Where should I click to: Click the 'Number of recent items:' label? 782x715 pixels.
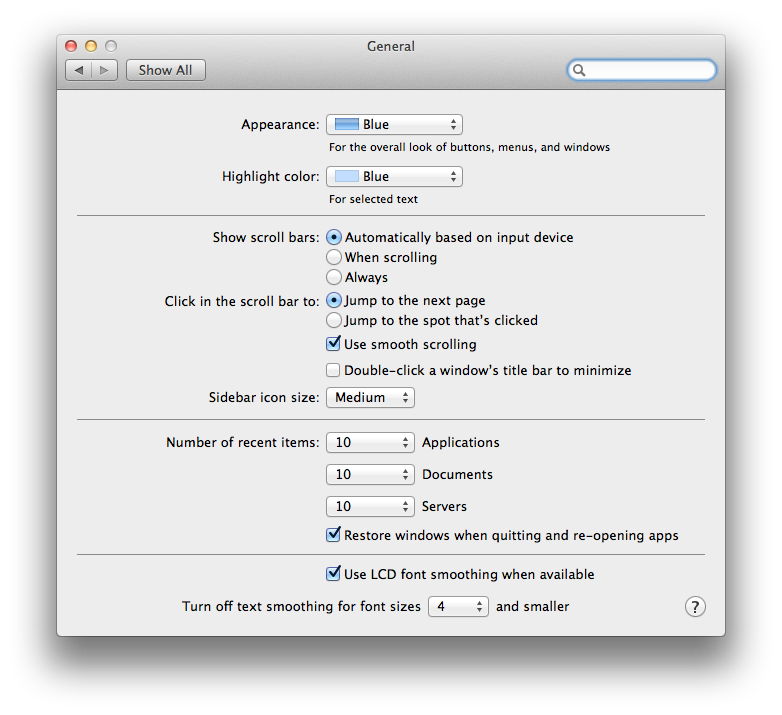pyautogui.click(x=242, y=443)
